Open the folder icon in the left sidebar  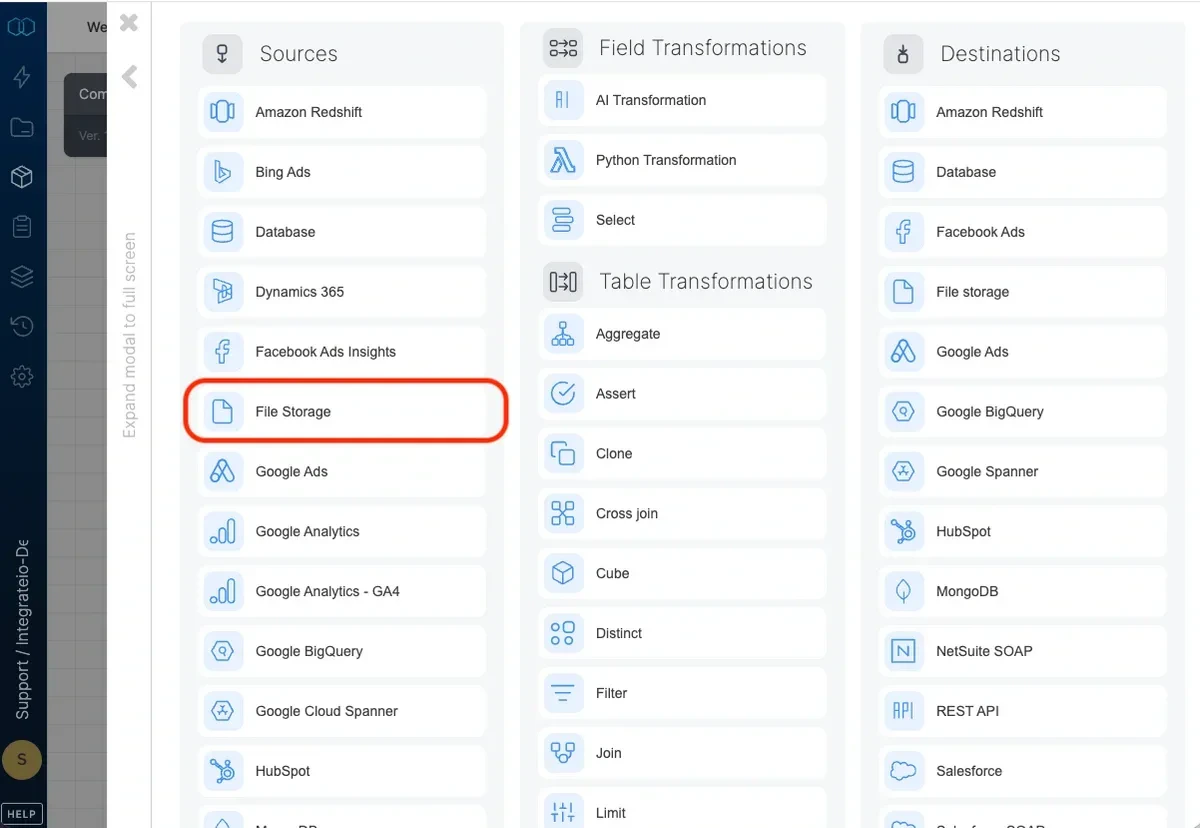click(22, 127)
